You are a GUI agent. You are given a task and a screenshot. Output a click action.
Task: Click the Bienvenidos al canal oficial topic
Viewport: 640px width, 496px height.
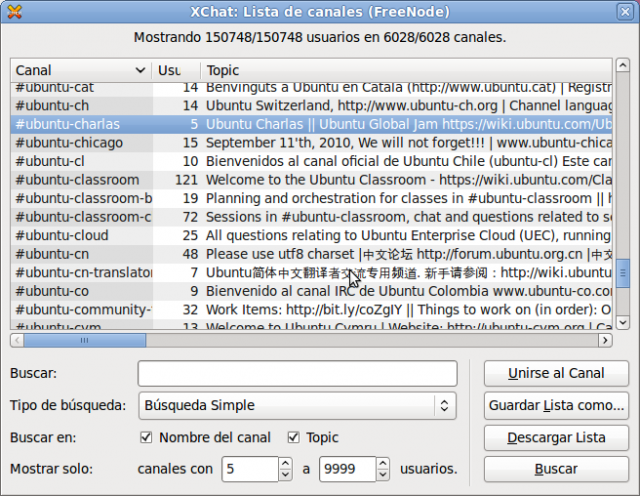pyautogui.click(x=409, y=161)
